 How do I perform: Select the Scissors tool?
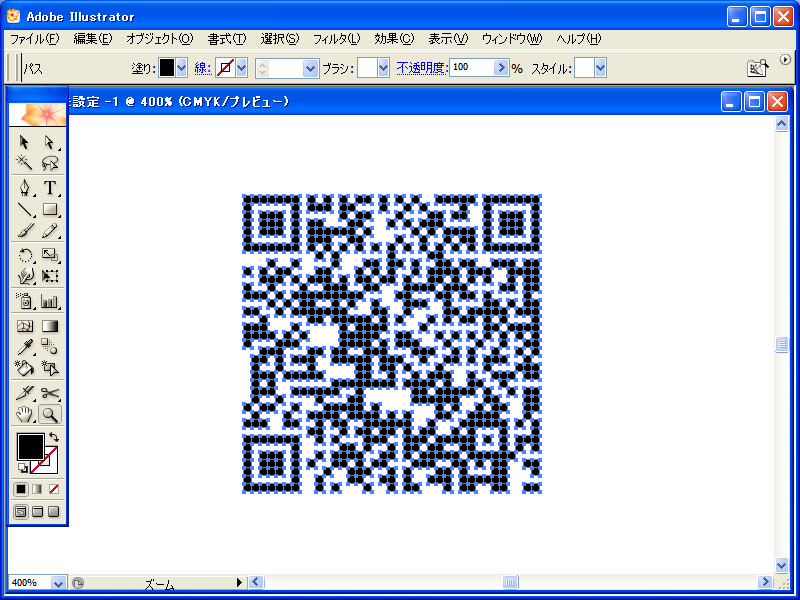point(49,393)
